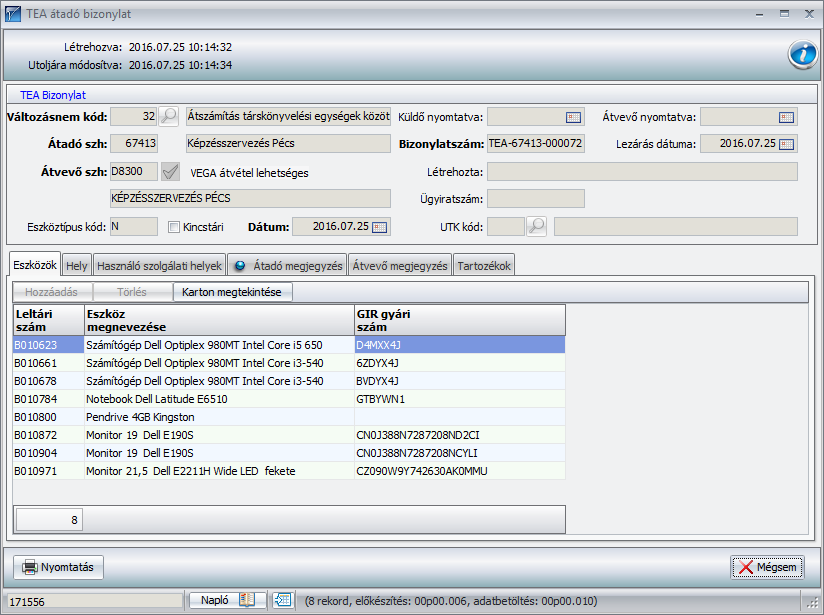Click the Átszámítás társkönyvelési egységek field
The image size is (824, 615).
point(289,116)
